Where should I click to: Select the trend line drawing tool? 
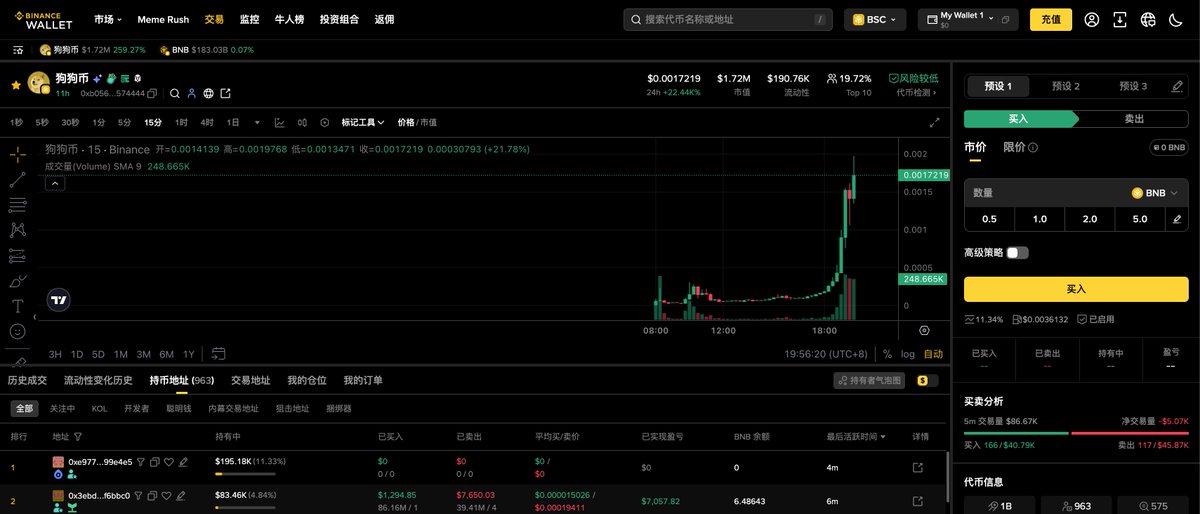pyautogui.click(x=18, y=180)
